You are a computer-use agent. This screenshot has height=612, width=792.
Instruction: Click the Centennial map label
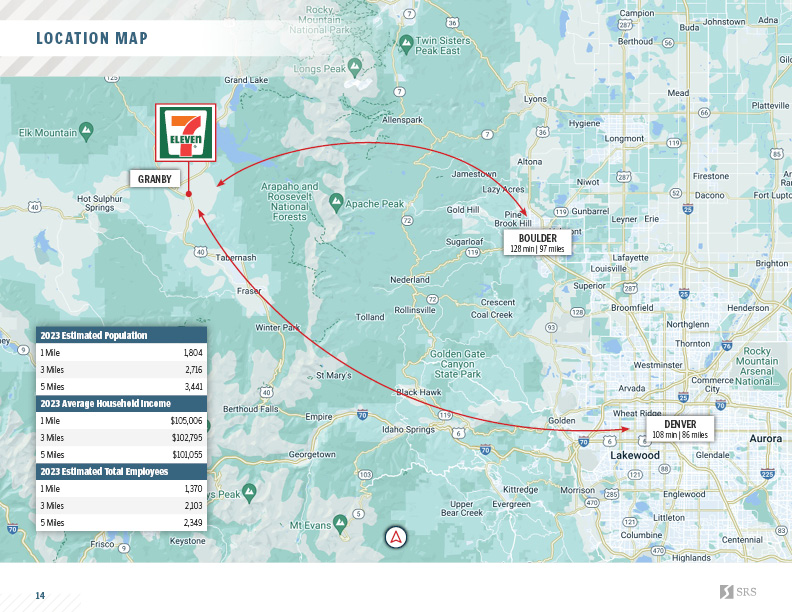[742, 540]
